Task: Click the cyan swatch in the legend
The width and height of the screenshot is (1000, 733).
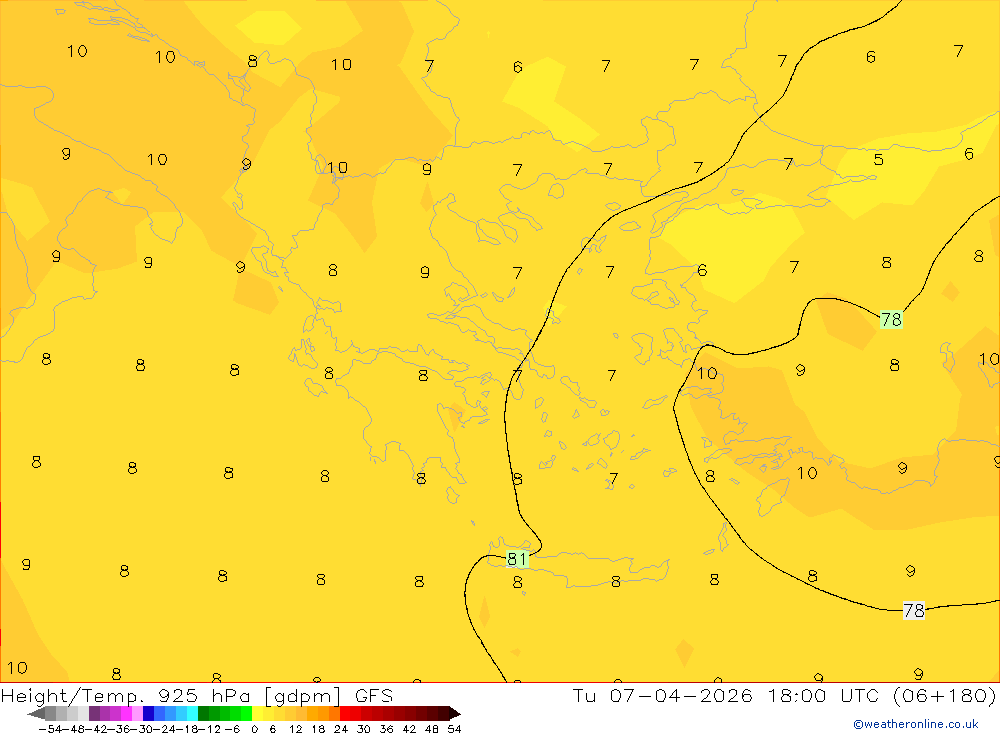Action: tap(192, 713)
